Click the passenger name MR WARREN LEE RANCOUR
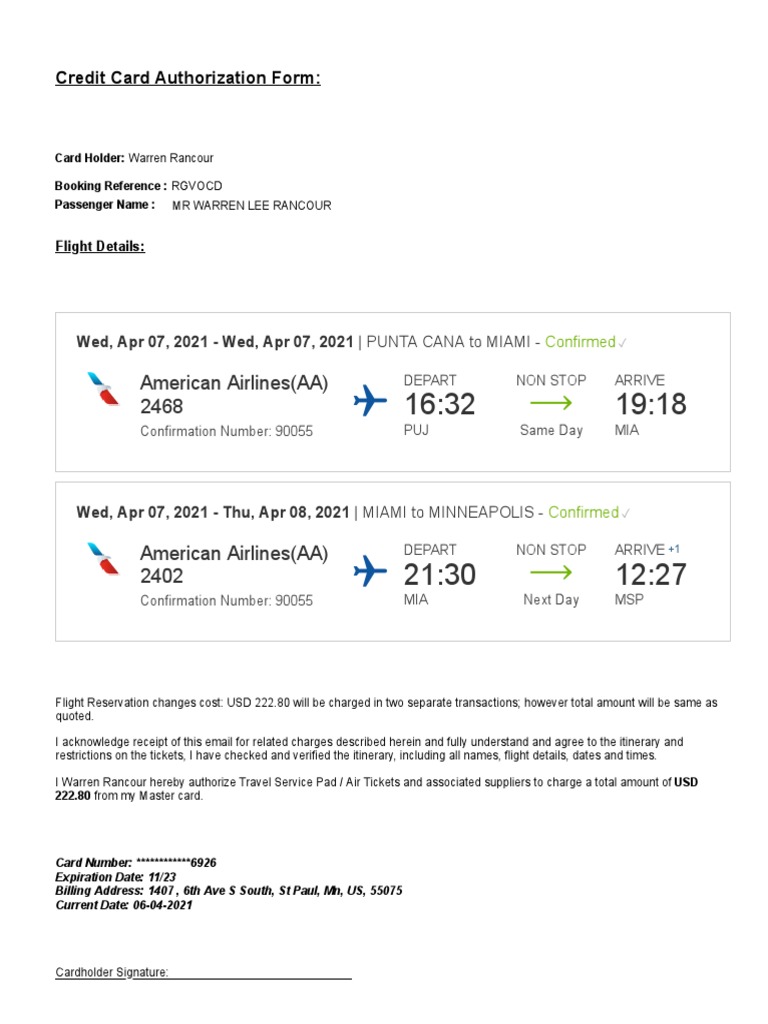The image size is (768, 1024). point(251,206)
